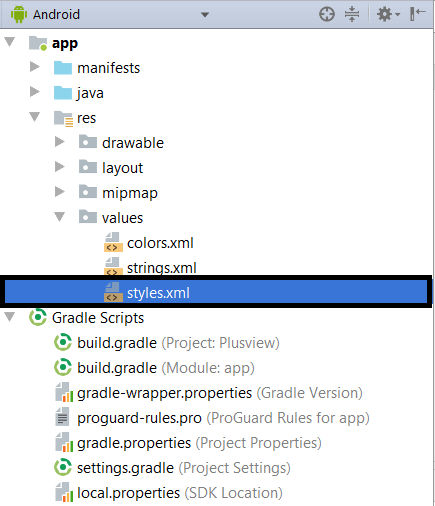Click the hide panel icon

418,14
